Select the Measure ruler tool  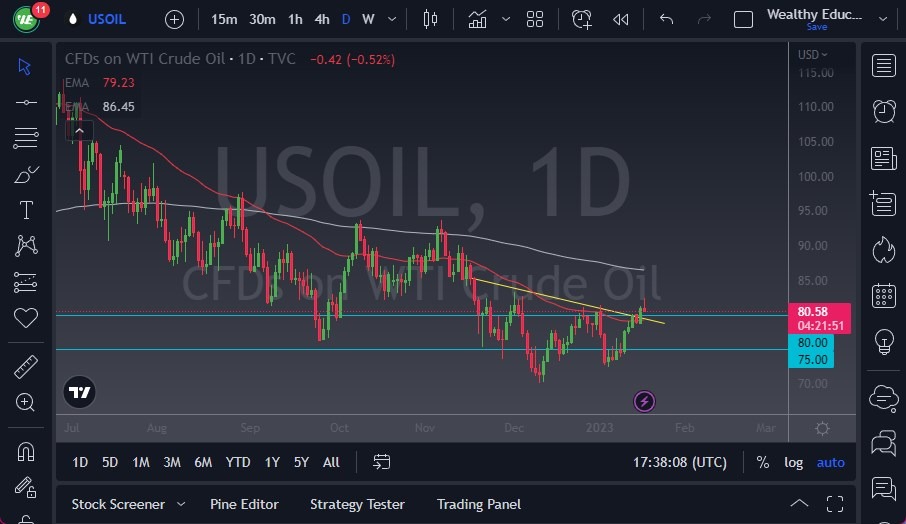26,367
